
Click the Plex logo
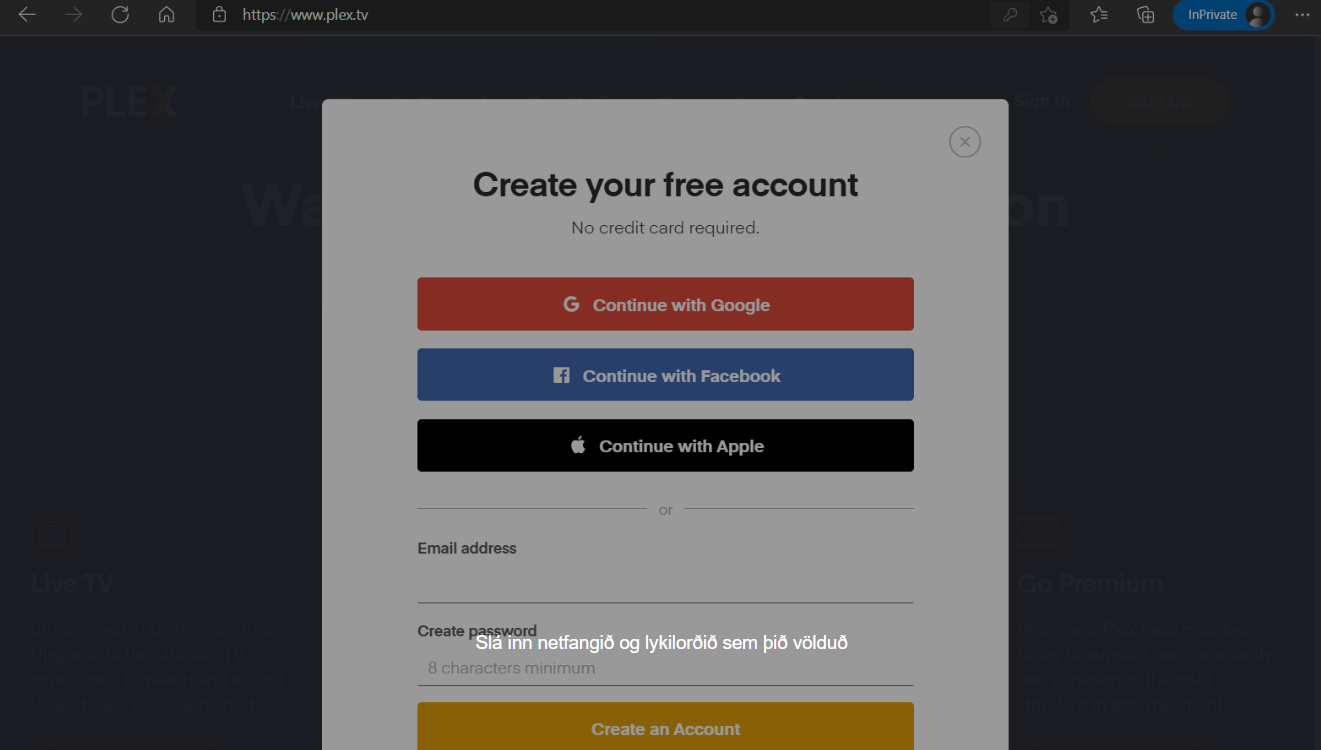point(129,102)
